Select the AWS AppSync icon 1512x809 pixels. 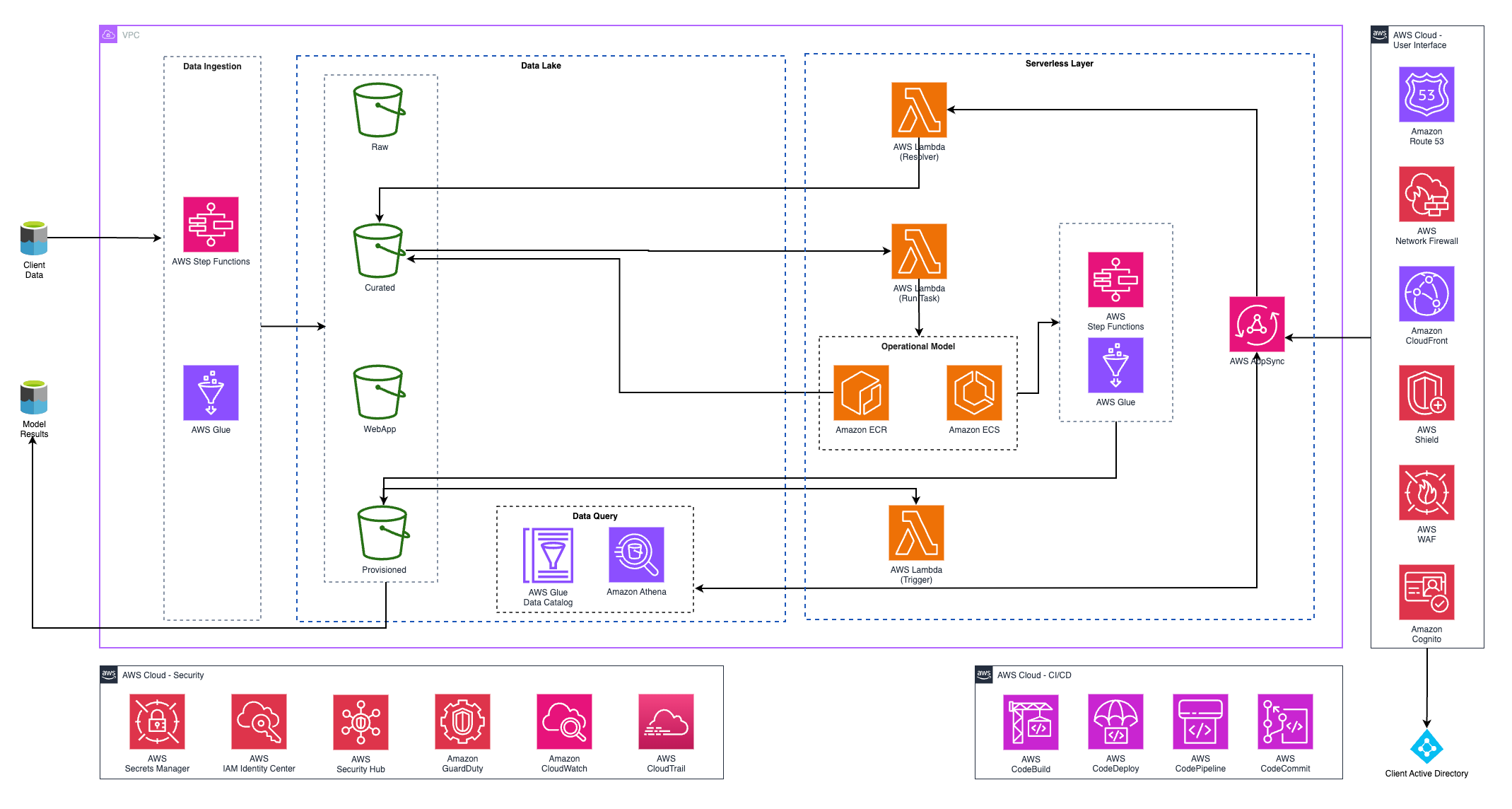1256,324
